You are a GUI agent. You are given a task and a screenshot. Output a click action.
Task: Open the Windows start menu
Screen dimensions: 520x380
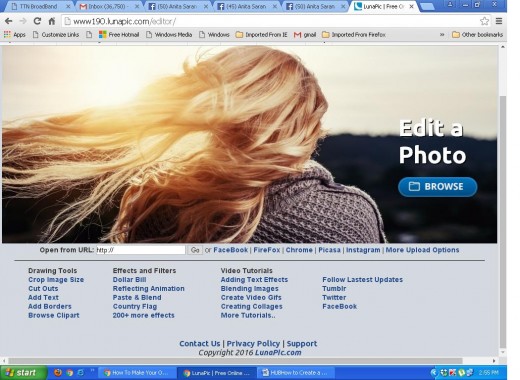23,373
